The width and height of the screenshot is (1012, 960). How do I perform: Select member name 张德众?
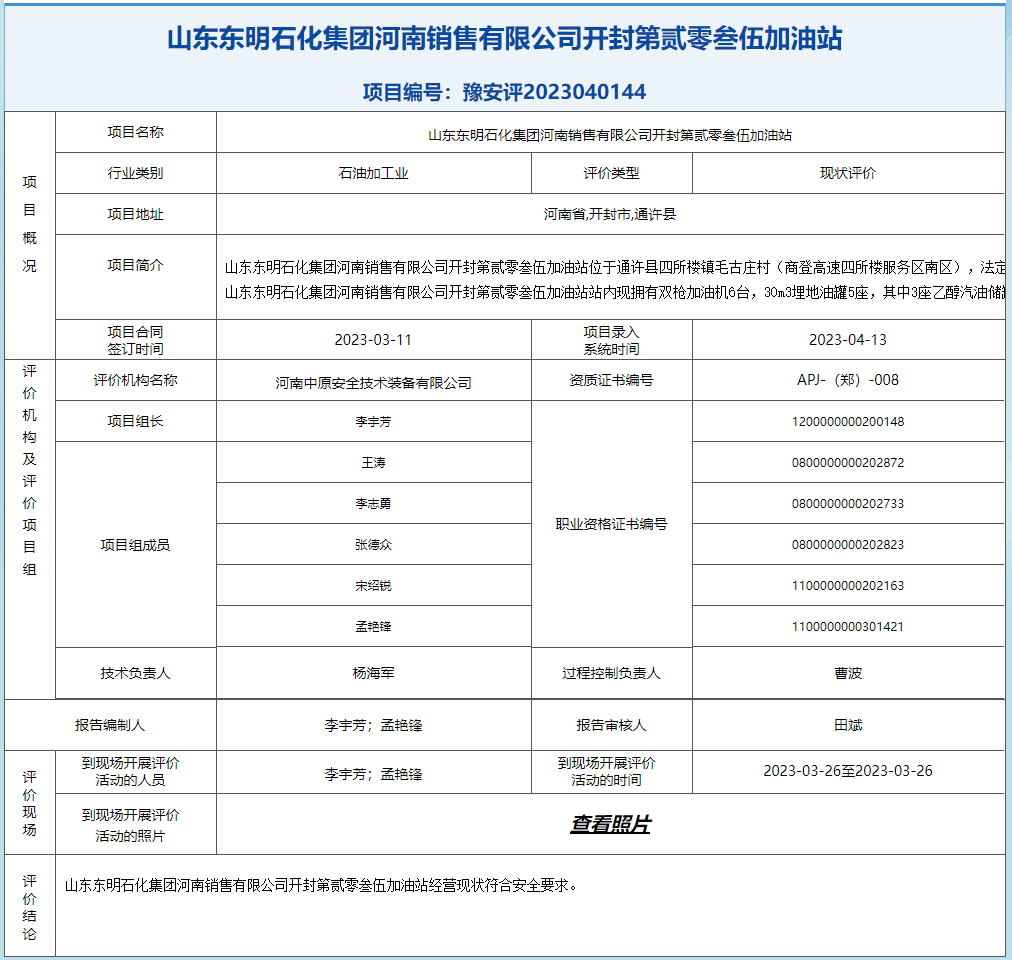pos(373,544)
